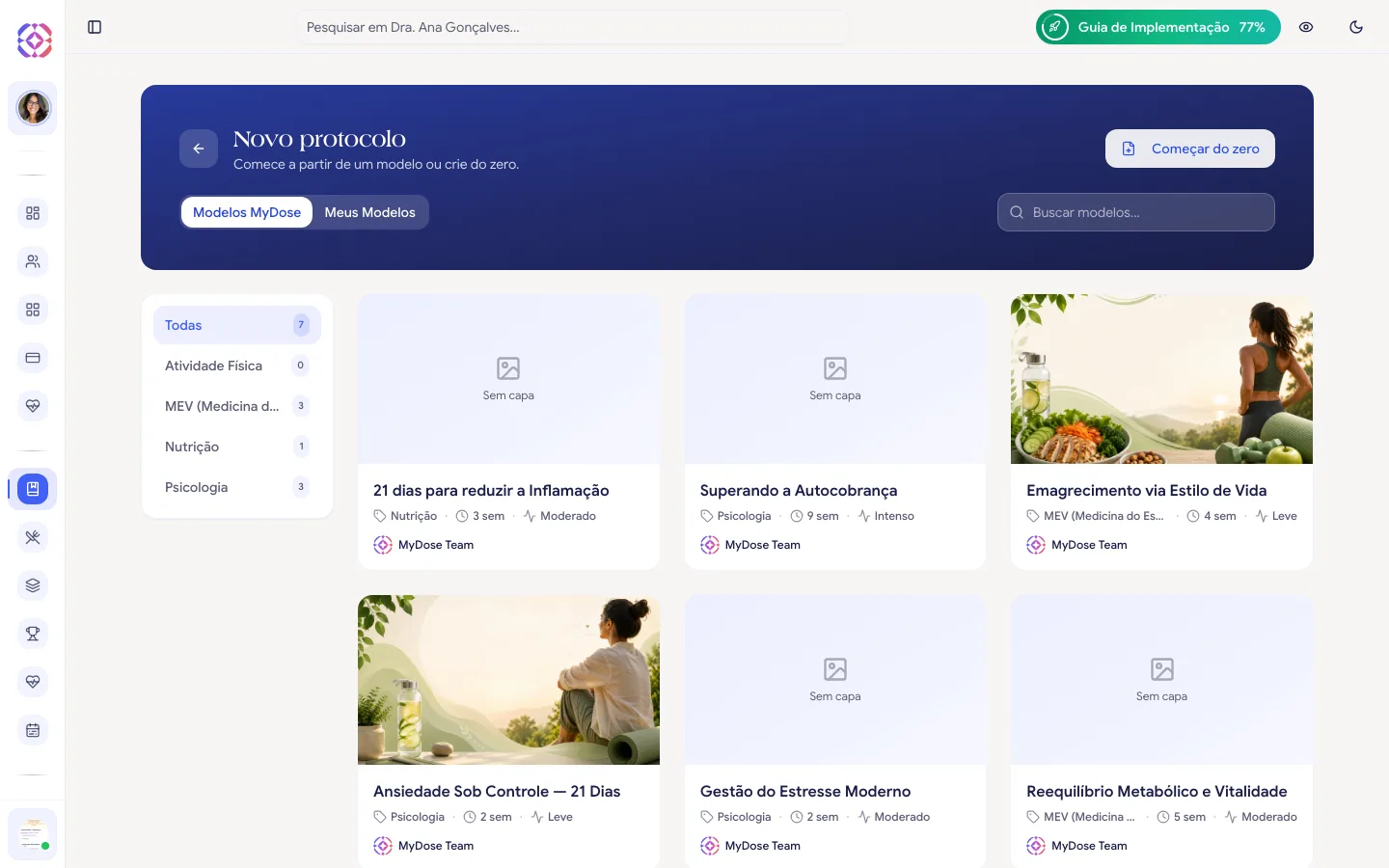1389x868 pixels.
Task: Click the Começar do zero button
Action: [x=1190, y=149]
